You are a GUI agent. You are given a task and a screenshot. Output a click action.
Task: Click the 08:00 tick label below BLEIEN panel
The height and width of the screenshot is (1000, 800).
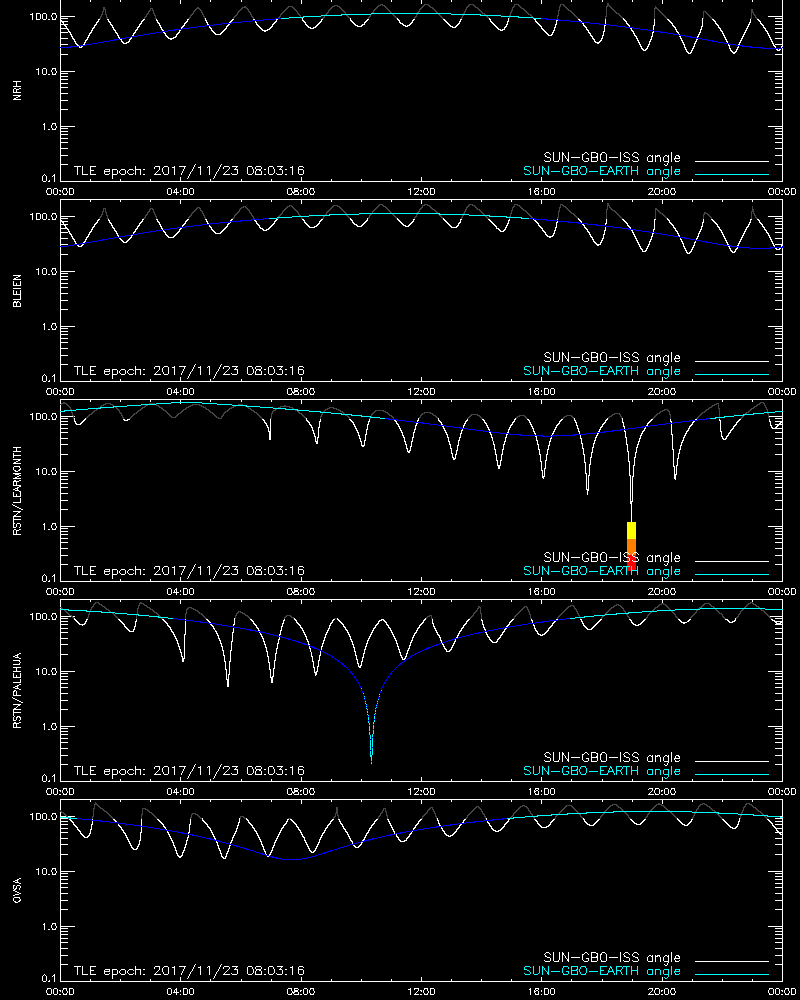coord(300,392)
